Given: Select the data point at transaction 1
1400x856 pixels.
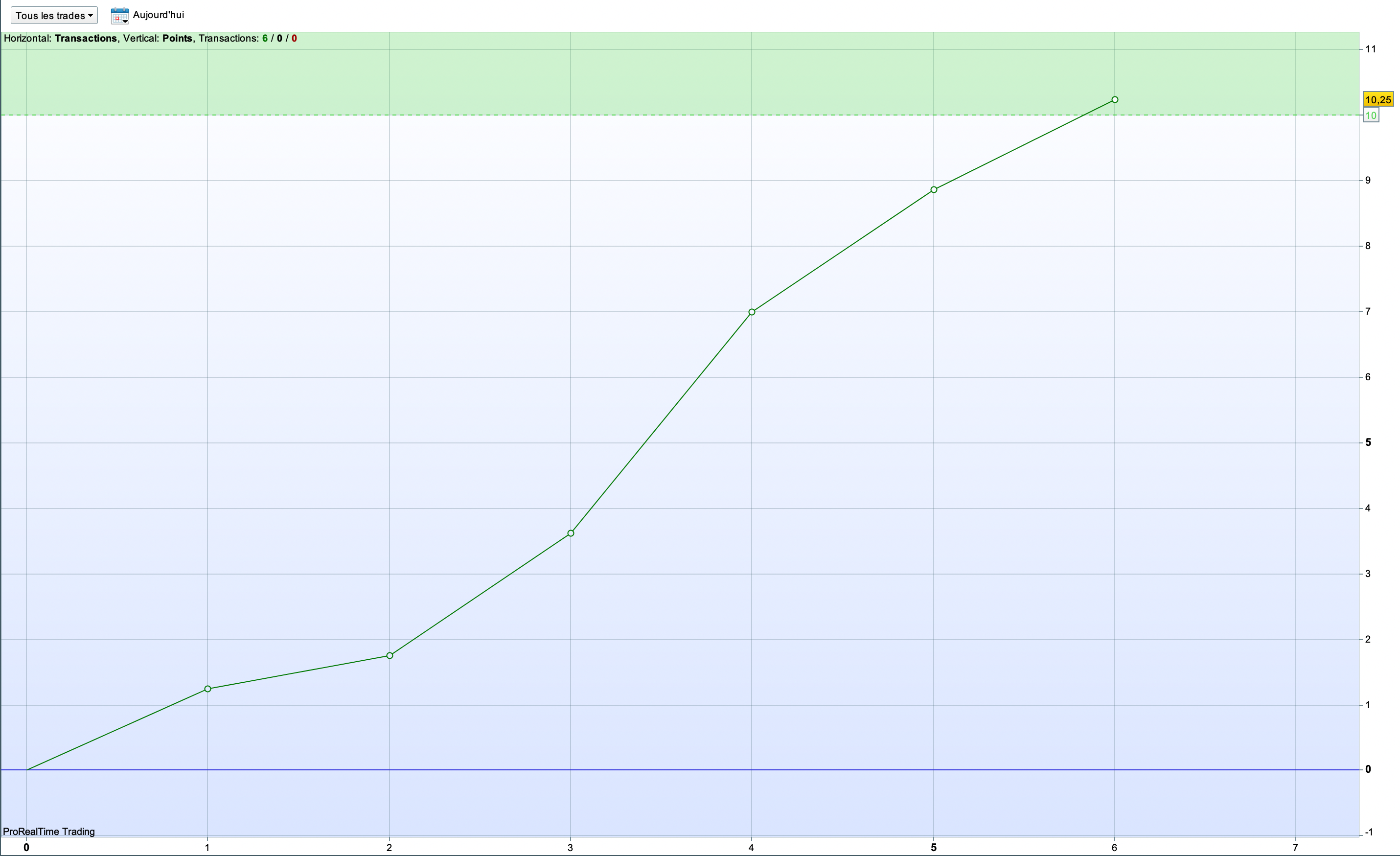Looking at the screenshot, I should pos(207,689).
